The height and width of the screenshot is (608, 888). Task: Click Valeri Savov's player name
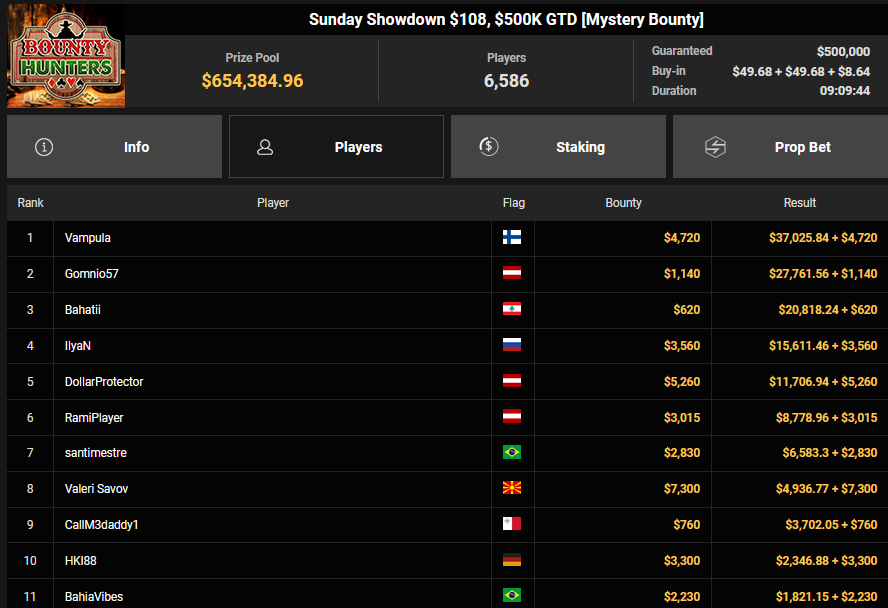(96, 489)
